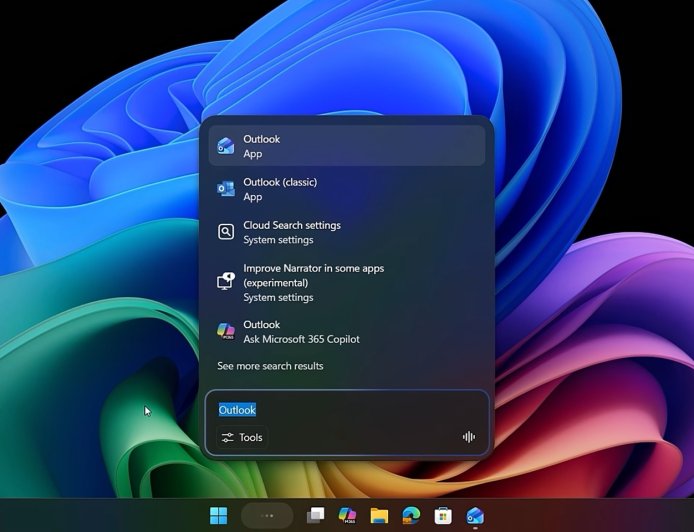Select 'Improve Narrator in some apps' result

[347, 282]
